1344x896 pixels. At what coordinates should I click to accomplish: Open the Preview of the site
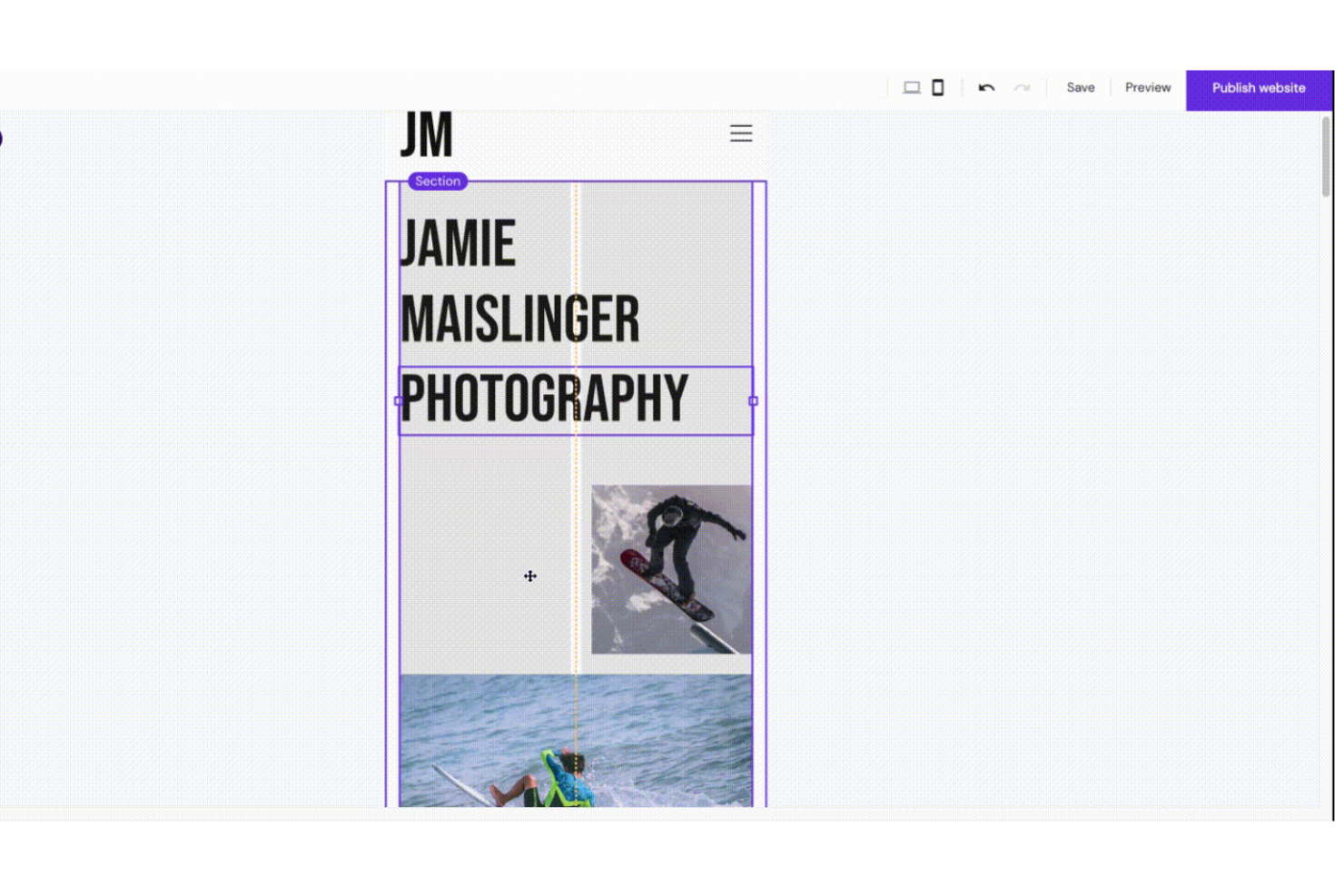(x=1147, y=88)
